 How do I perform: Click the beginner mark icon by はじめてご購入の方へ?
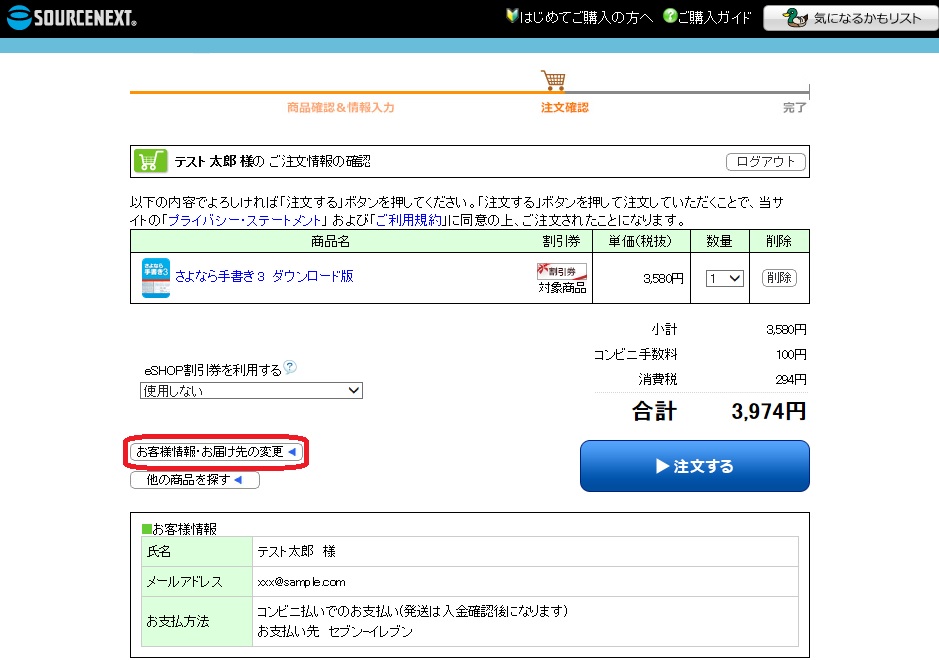tap(511, 16)
